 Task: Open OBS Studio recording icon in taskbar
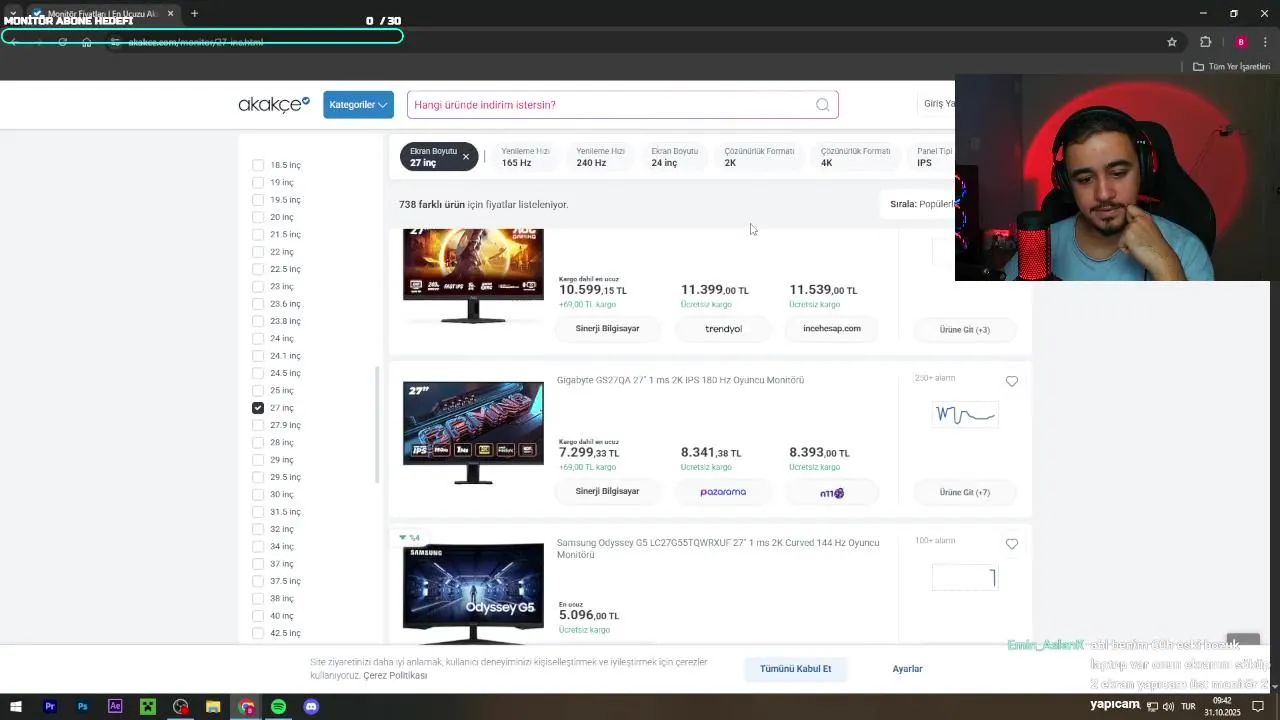pyautogui.click(x=181, y=707)
